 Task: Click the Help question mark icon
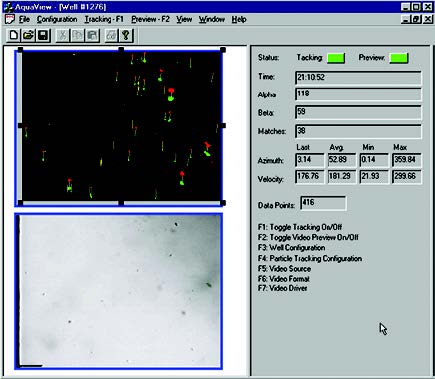click(126, 35)
